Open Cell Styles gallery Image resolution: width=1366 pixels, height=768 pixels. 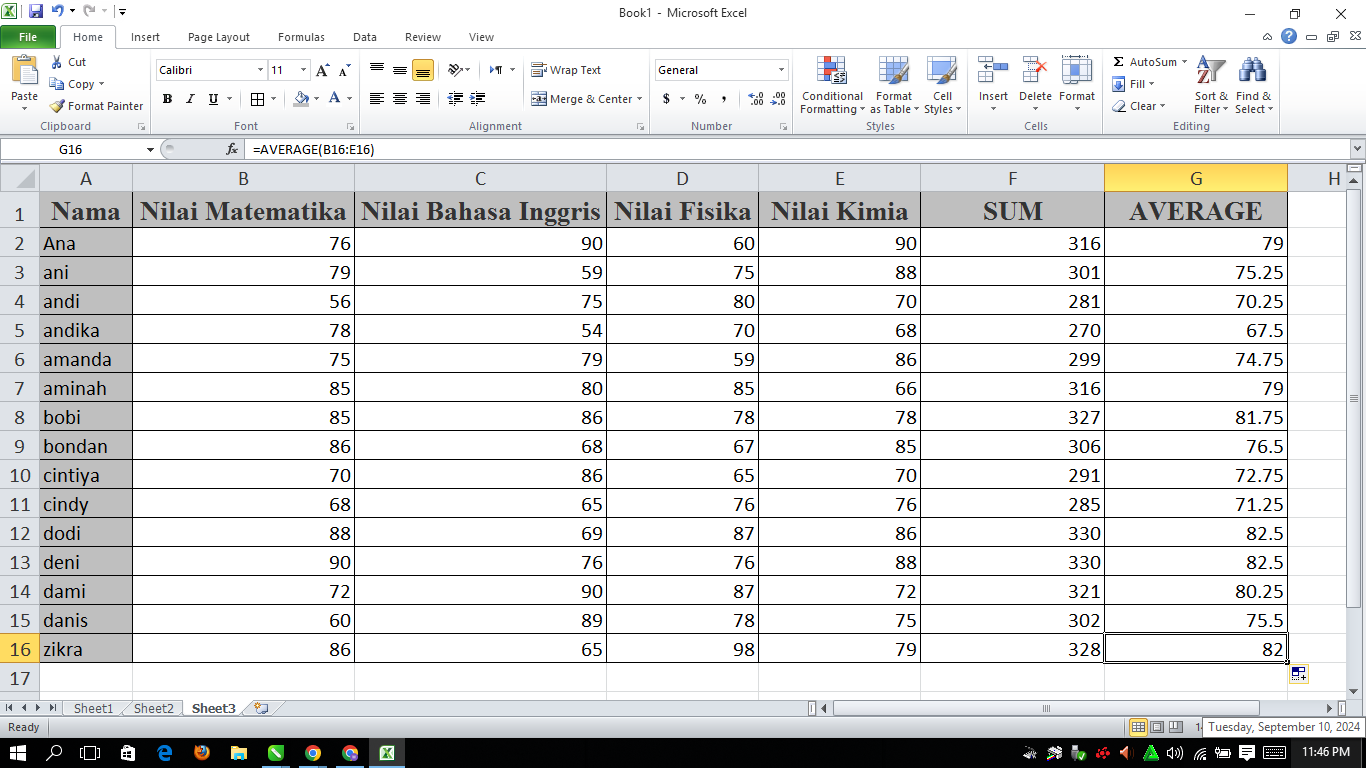(942, 86)
